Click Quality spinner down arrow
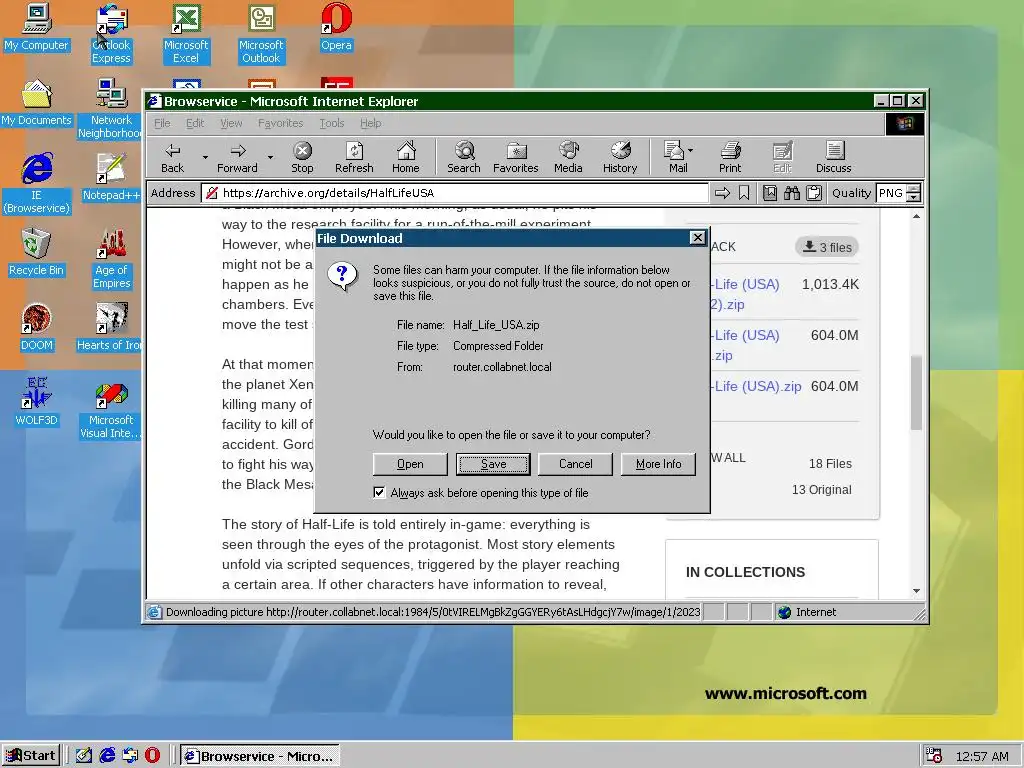1024x768 pixels. [914, 197]
